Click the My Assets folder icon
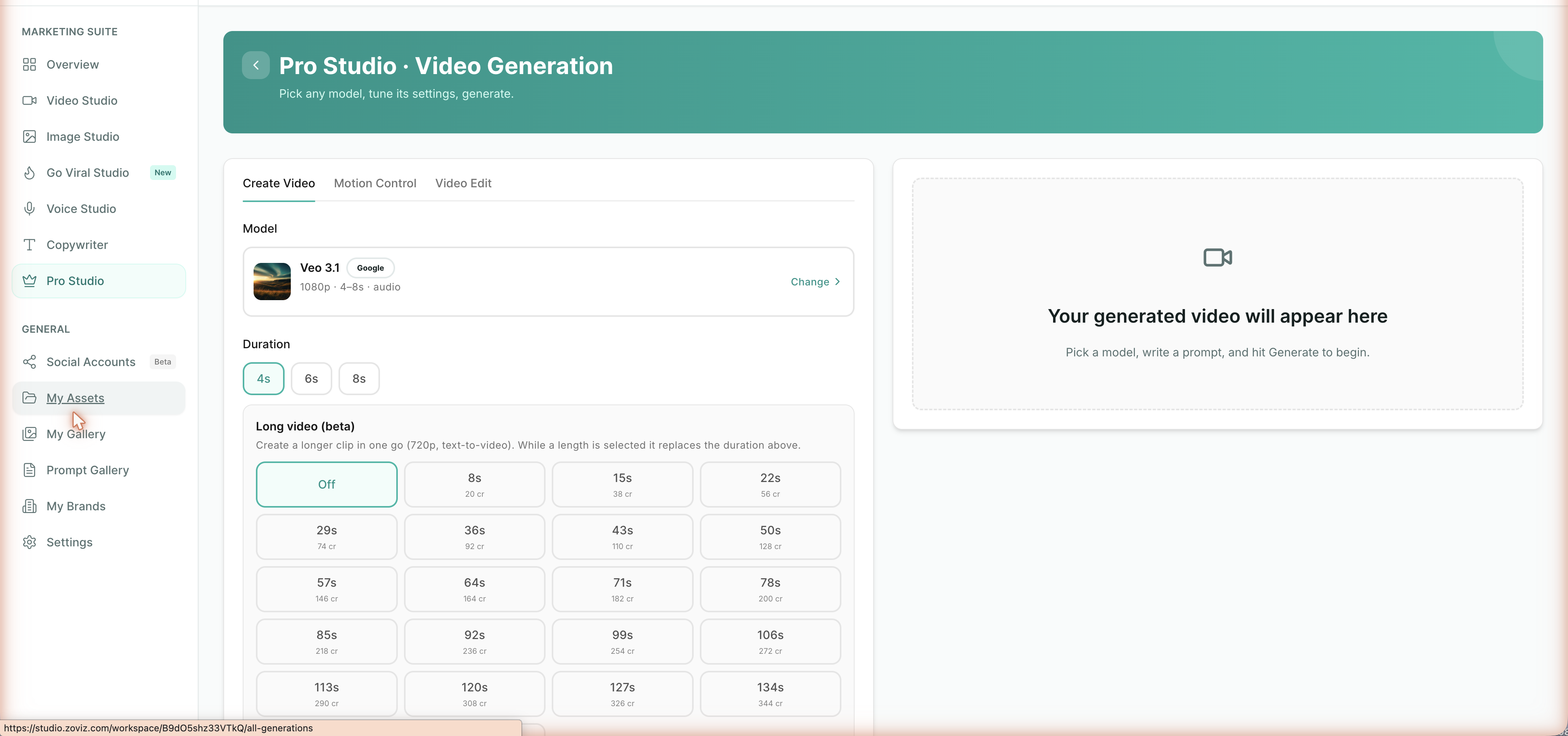 click(29, 397)
